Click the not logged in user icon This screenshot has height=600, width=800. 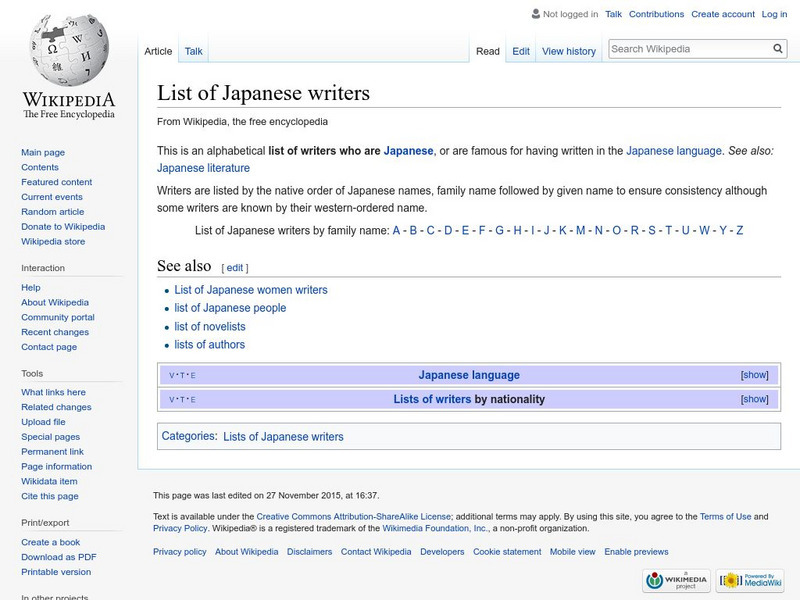point(536,15)
